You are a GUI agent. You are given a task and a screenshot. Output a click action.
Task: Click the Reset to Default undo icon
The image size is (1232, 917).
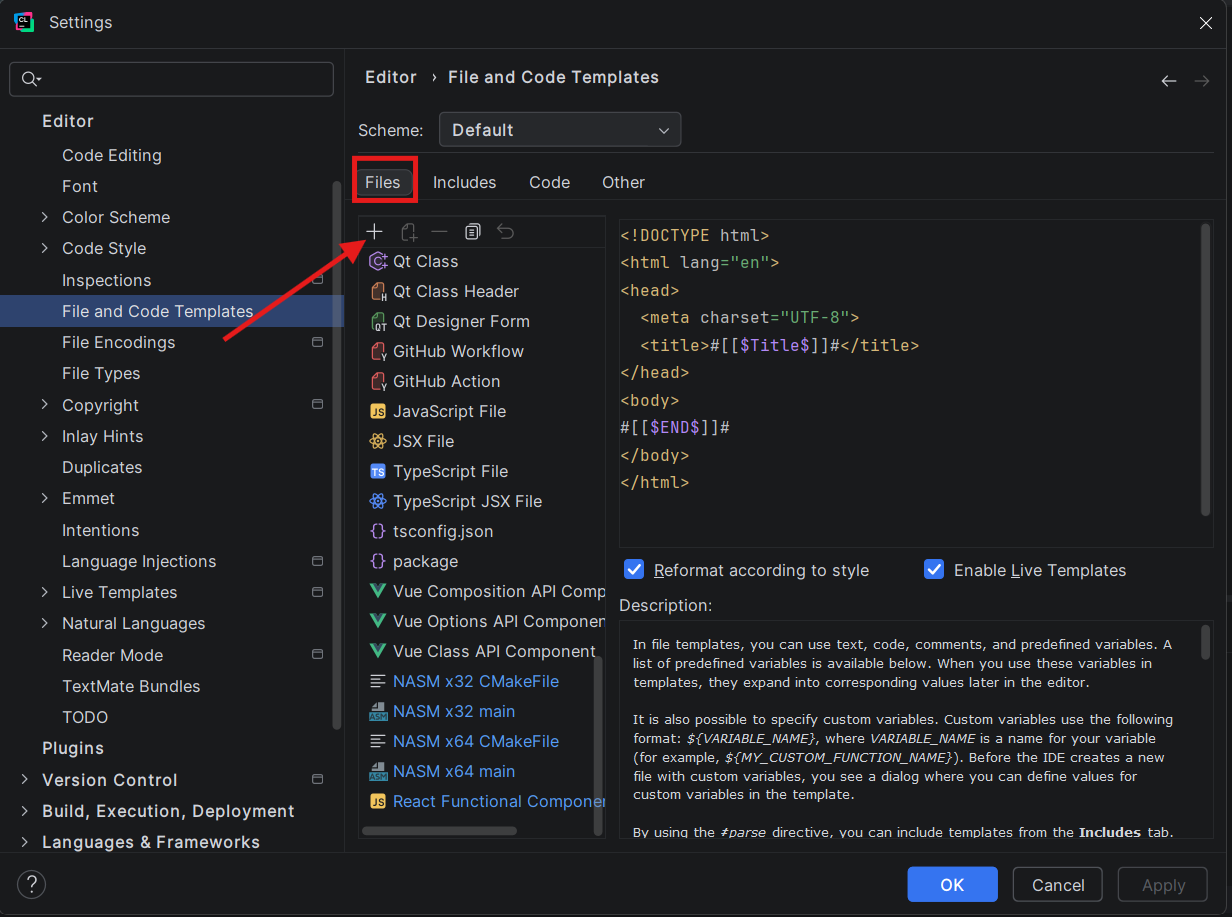pyautogui.click(x=506, y=232)
